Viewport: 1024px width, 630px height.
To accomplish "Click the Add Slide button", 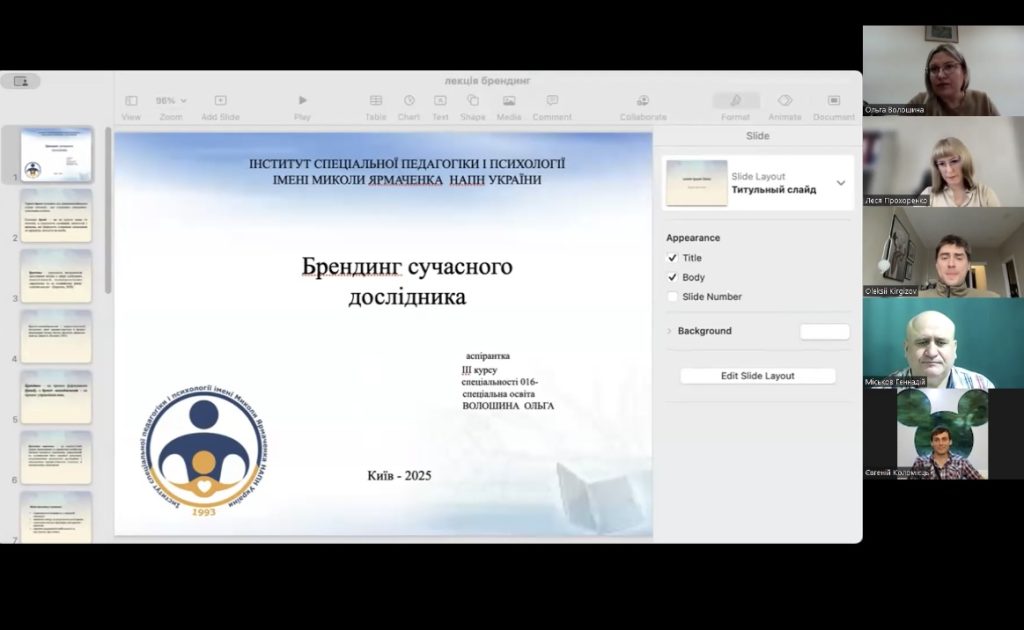I will [220, 101].
